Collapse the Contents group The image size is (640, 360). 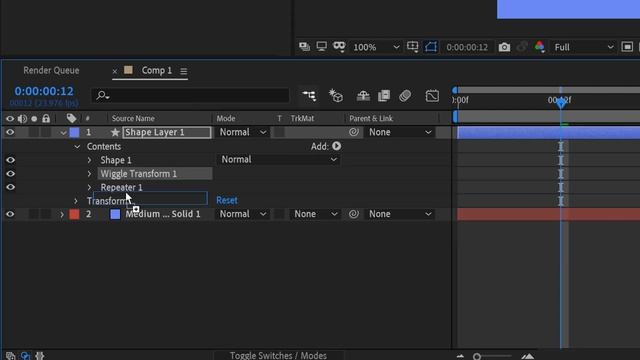[x=77, y=147]
